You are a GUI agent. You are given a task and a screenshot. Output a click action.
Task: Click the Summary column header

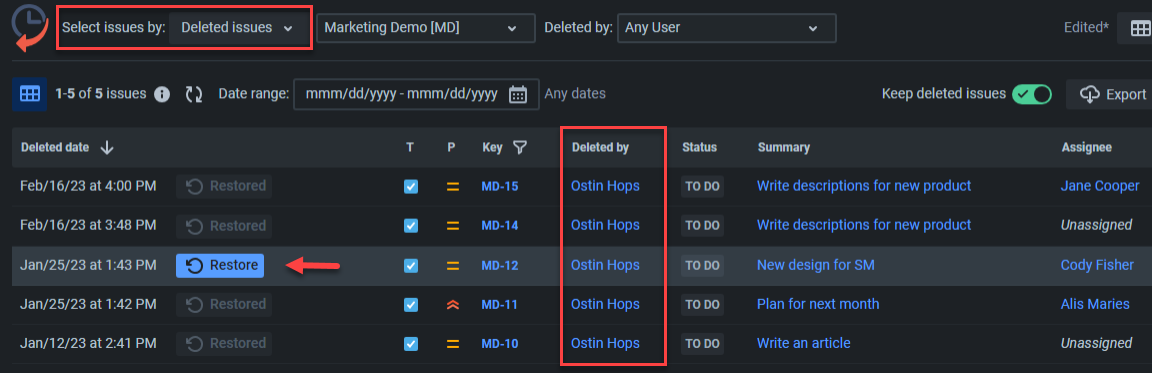click(x=783, y=148)
